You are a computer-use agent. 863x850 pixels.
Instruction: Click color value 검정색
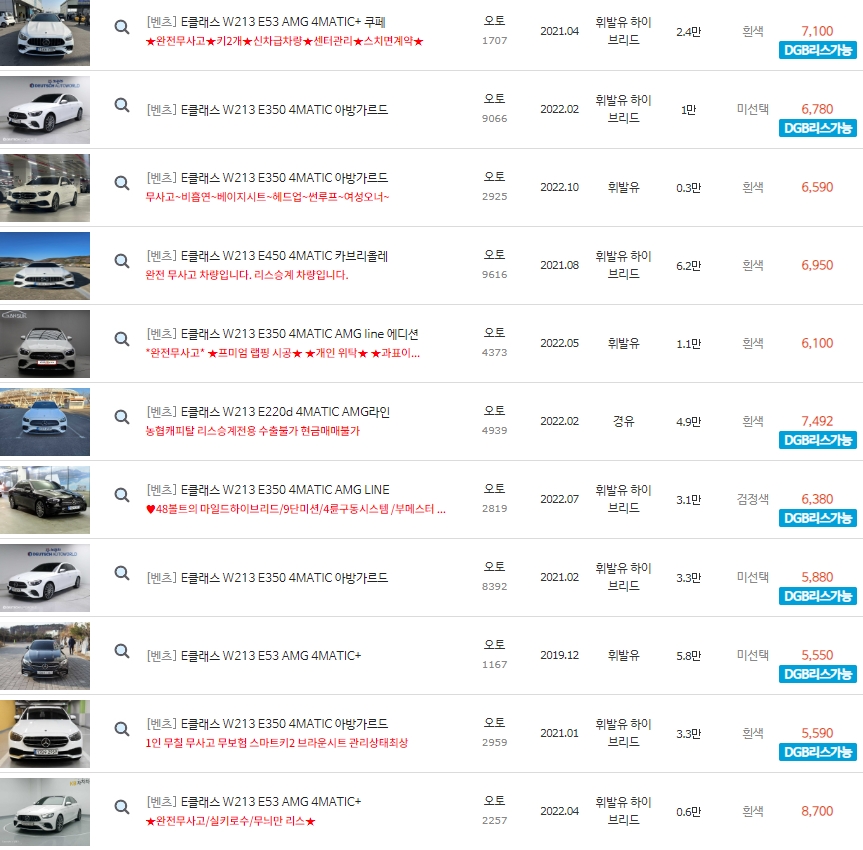click(x=752, y=499)
